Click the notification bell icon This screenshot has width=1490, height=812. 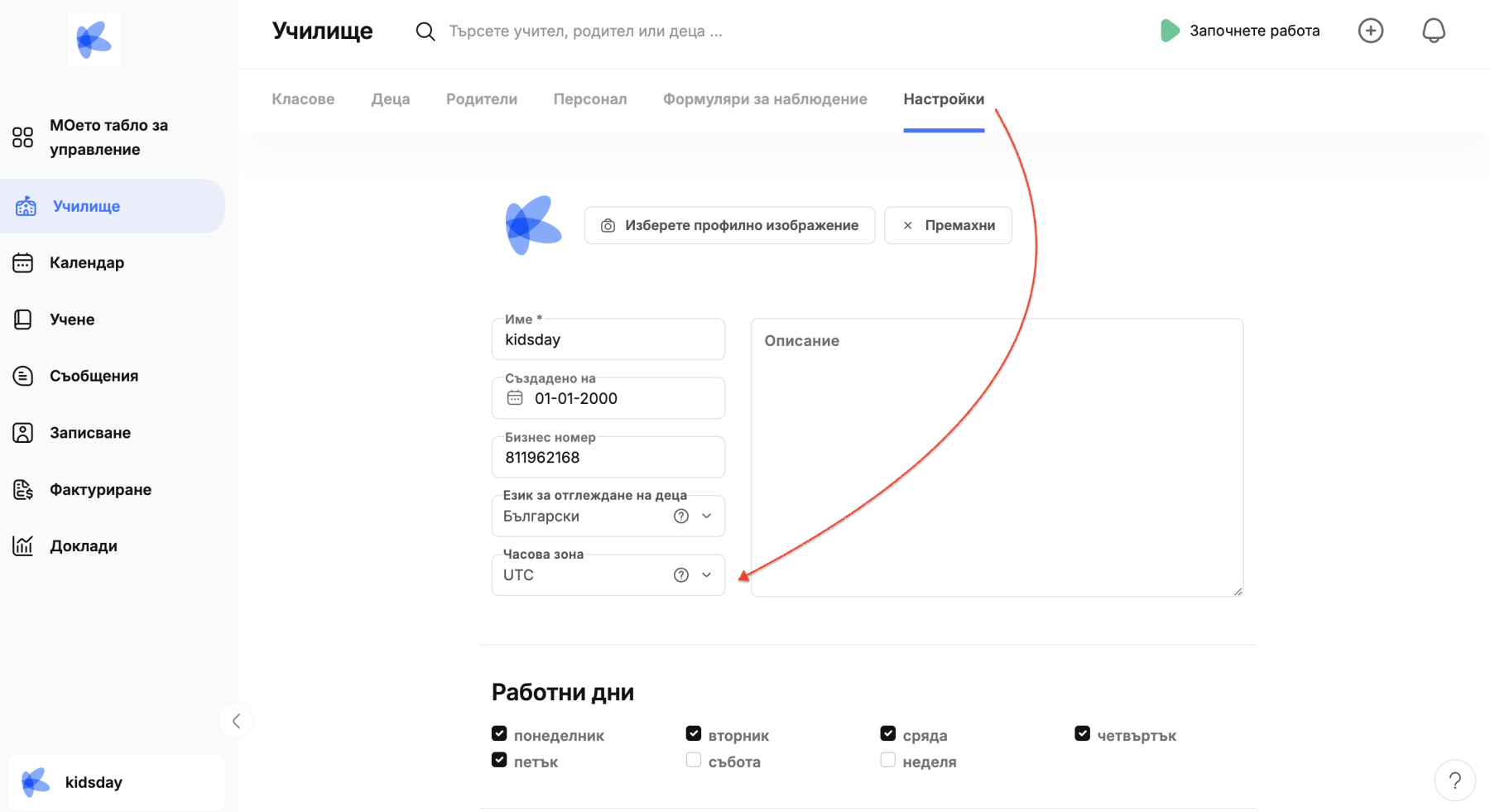pyautogui.click(x=1433, y=31)
